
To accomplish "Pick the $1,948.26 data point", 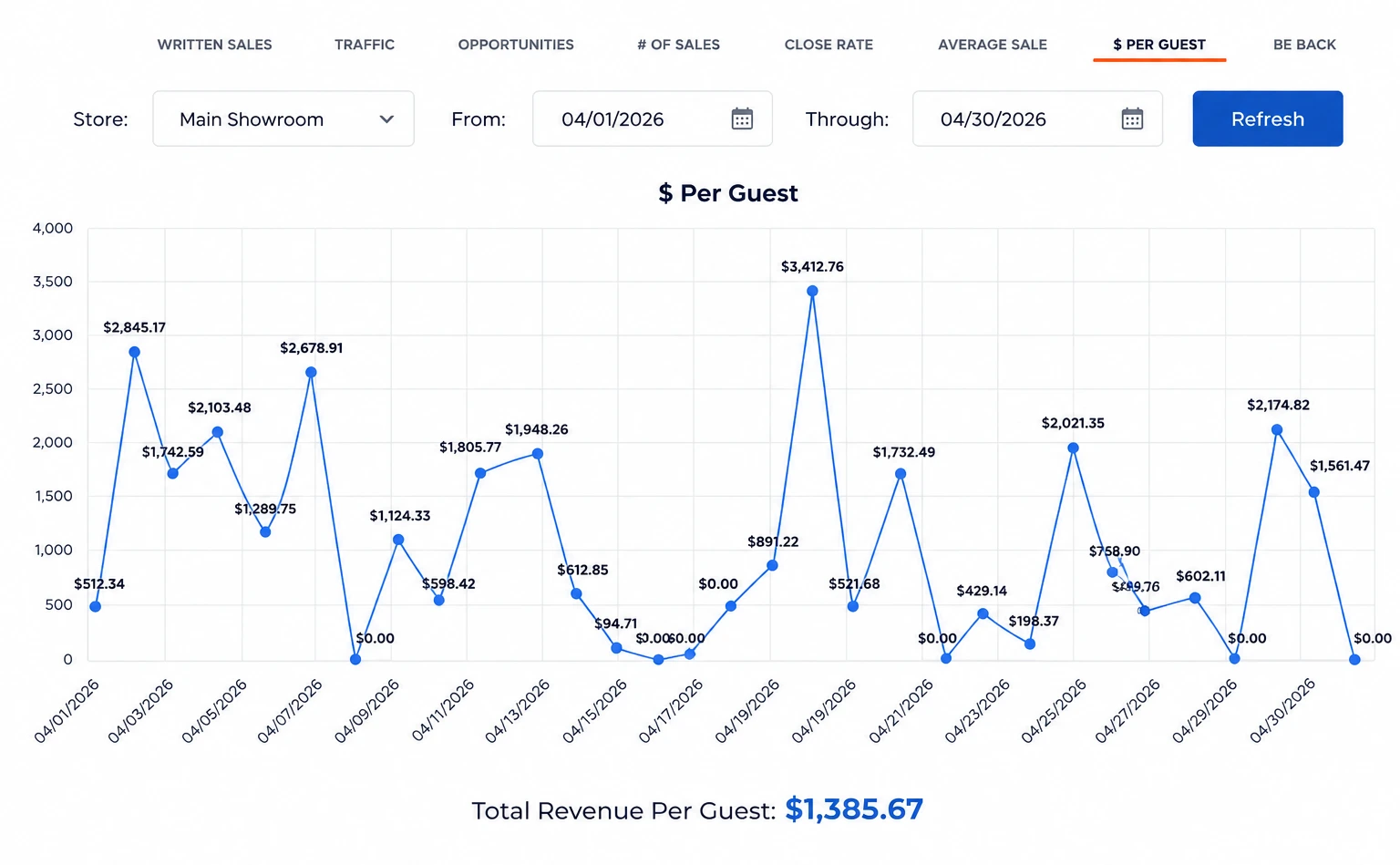I will pos(538,453).
